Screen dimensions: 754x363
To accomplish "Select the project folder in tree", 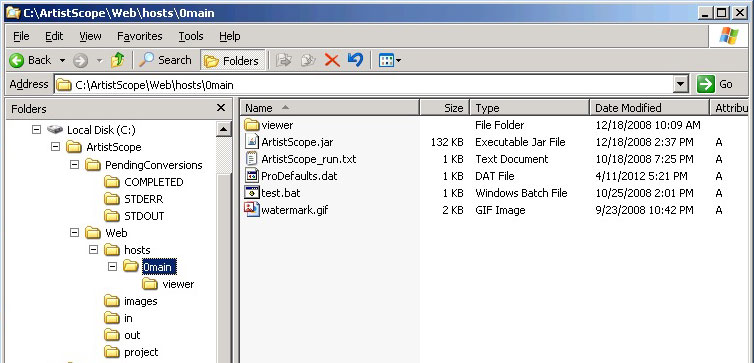I will click(141, 352).
